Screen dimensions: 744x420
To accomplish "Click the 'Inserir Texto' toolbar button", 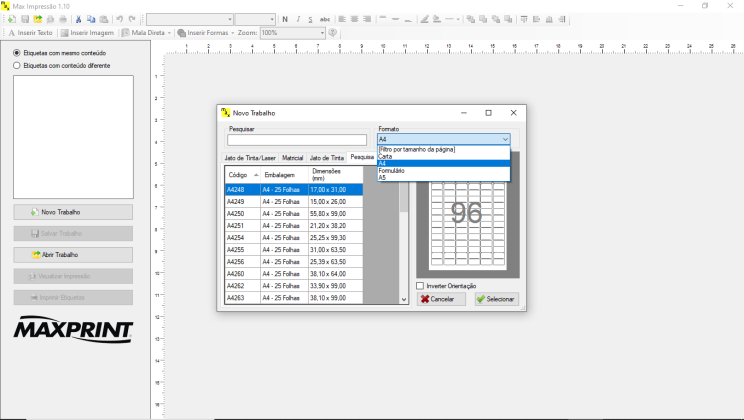I will click(x=30, y=33).
